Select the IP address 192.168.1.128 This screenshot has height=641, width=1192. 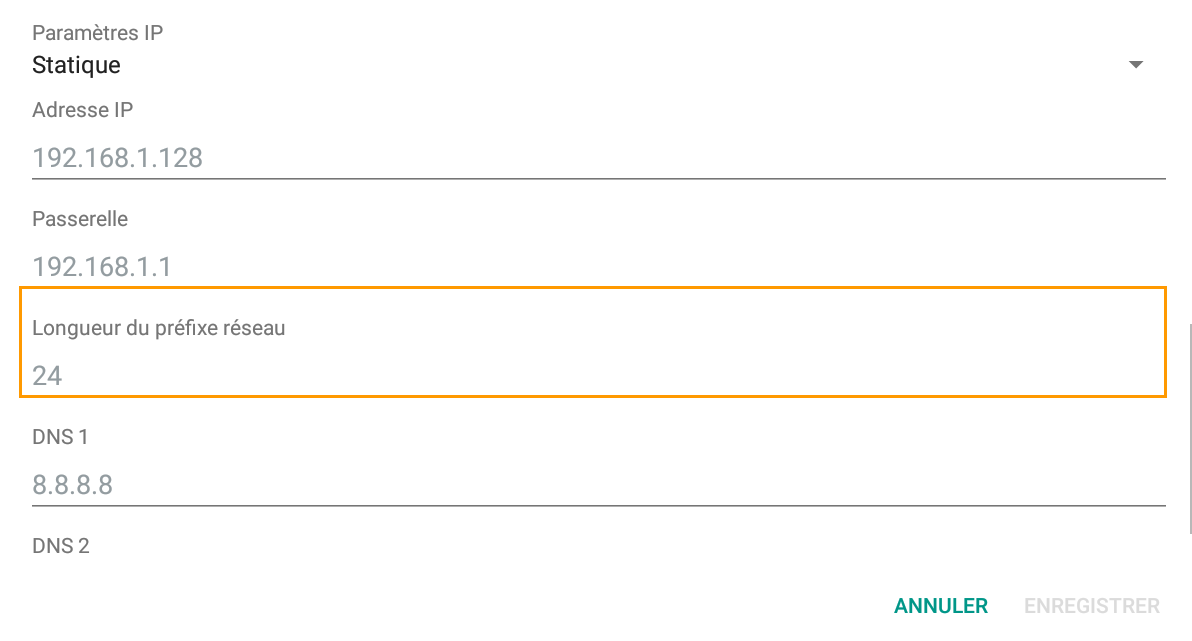[118, 157]
